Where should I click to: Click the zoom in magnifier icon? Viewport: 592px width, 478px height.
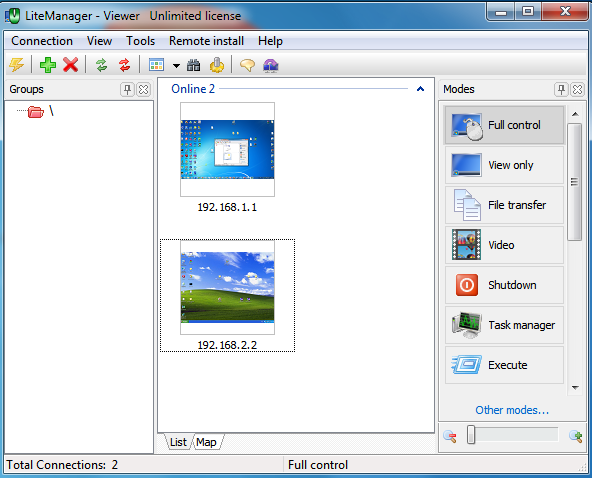[x=575, y=436]
